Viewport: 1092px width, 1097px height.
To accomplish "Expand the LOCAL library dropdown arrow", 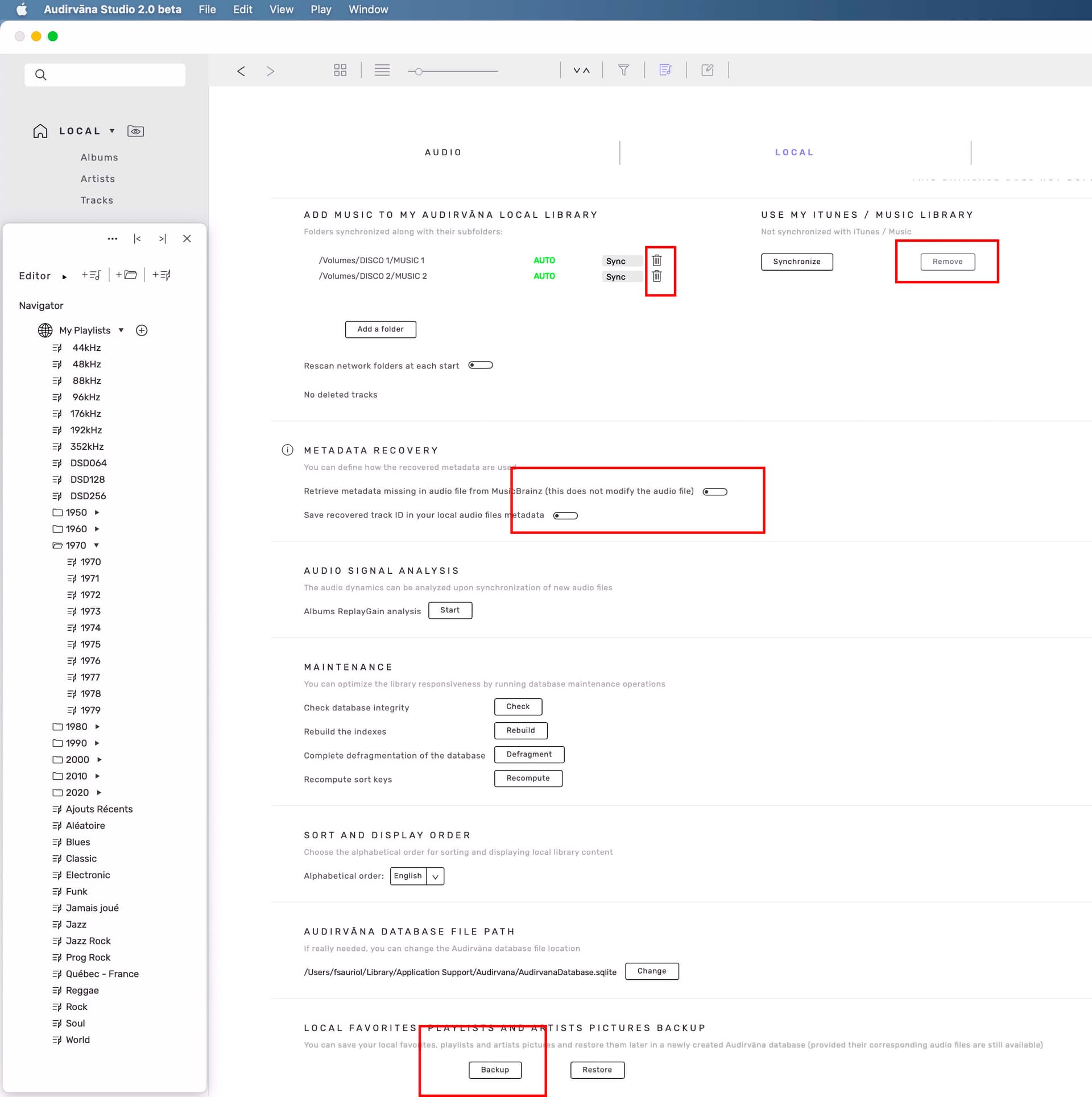I will coord(112,131).
